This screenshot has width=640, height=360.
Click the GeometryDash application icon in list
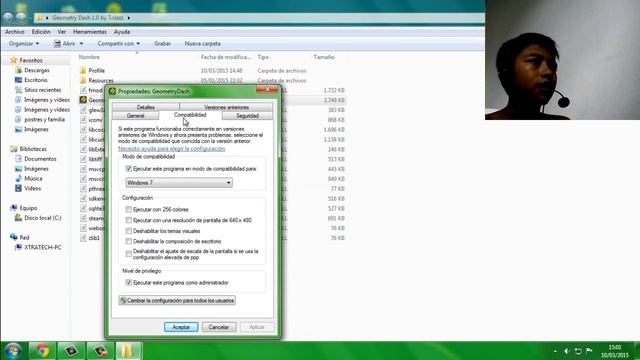click(x=83, y=100)
